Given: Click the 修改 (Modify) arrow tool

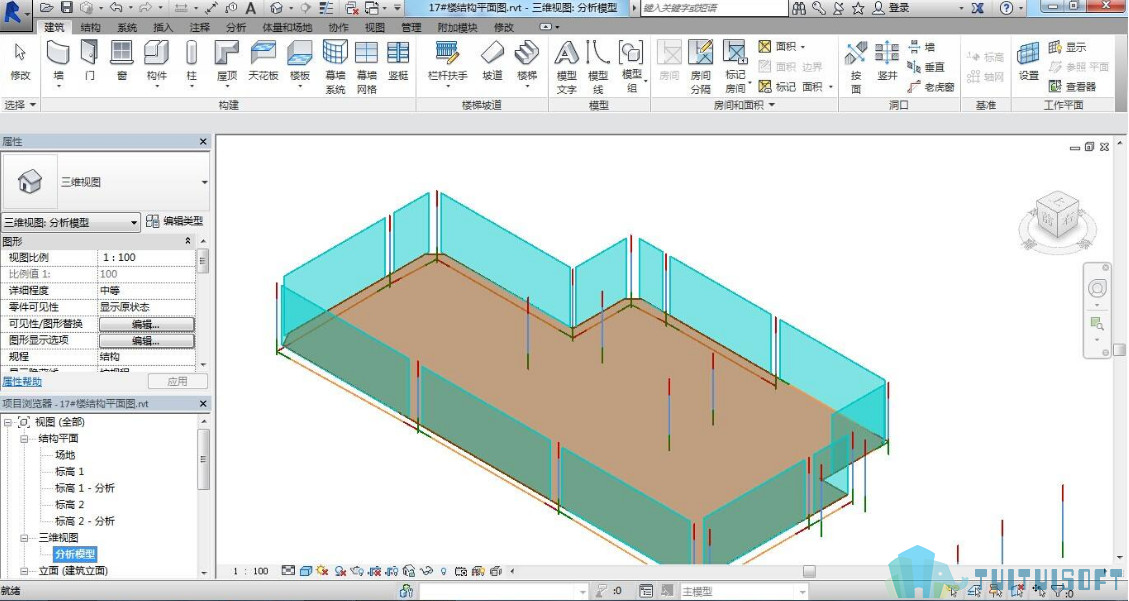Looking at the screenshot, I should click(x=20, y=60).
